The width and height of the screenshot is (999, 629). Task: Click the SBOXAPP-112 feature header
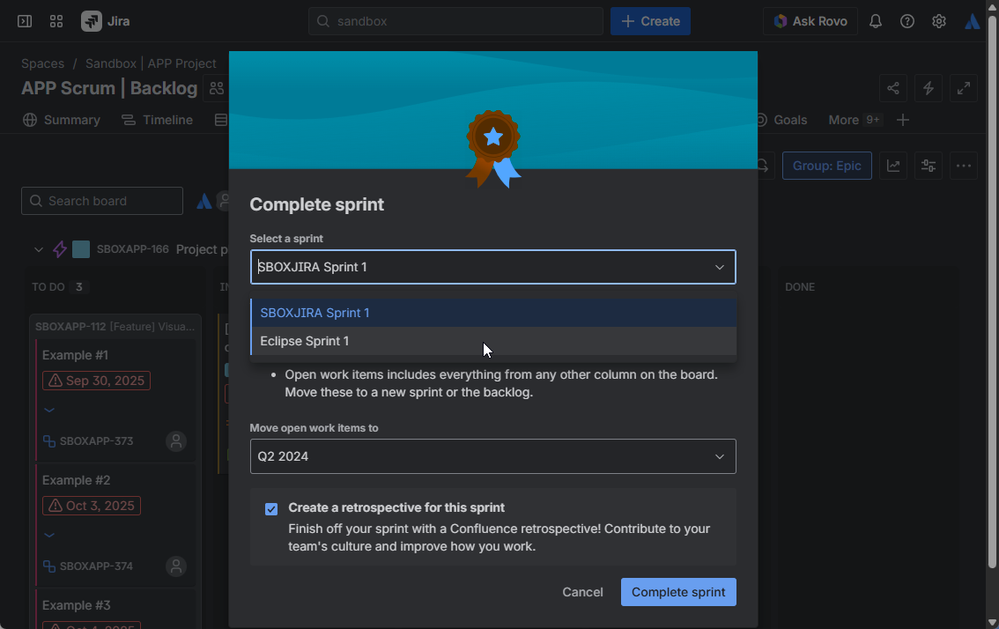click(115, 326)
